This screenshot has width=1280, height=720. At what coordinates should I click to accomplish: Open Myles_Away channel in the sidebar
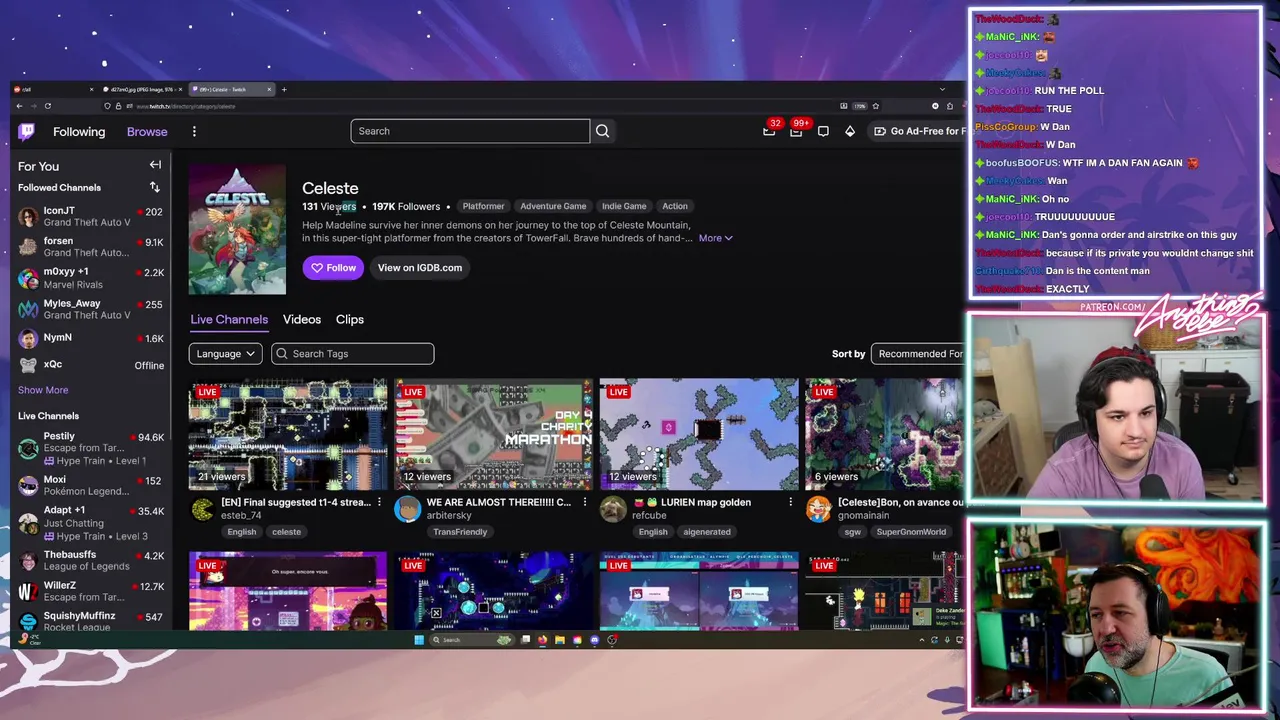pyautogui.click(x=90, y=309)
